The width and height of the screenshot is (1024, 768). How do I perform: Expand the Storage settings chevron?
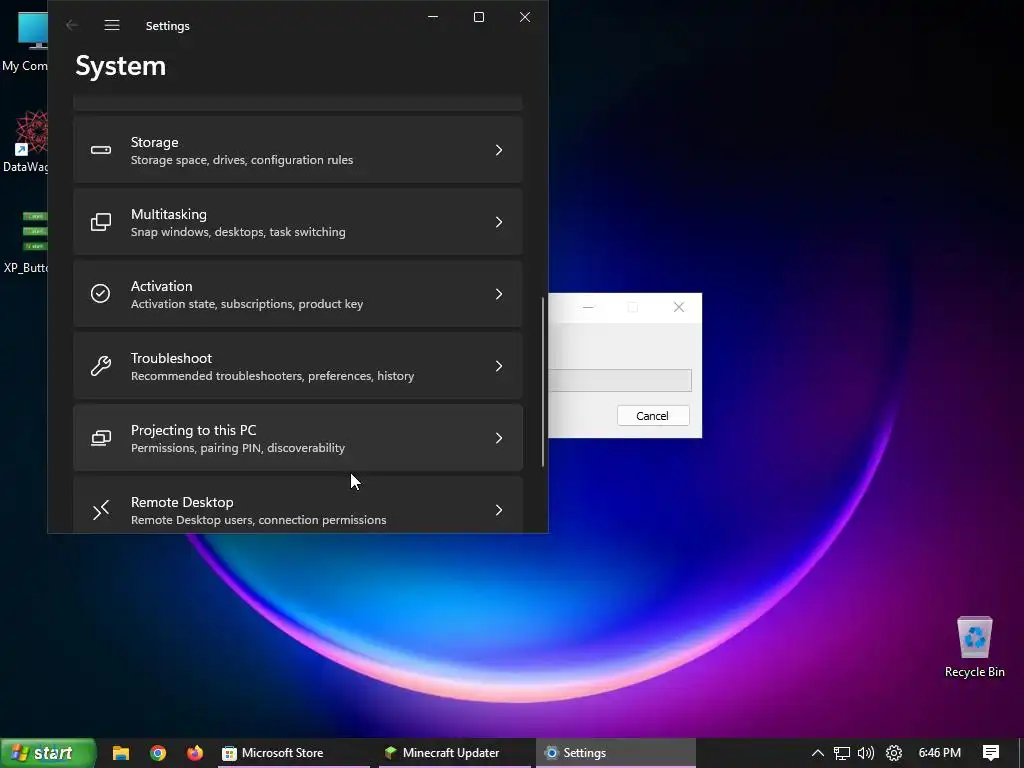coord(499,150)
